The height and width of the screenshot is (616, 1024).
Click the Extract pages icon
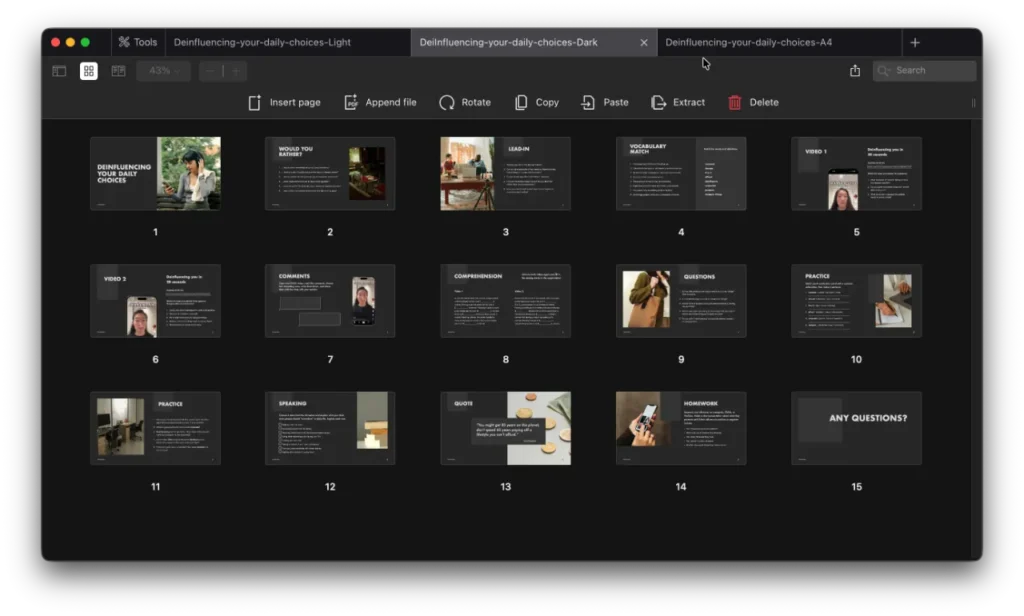coord(658,102)
